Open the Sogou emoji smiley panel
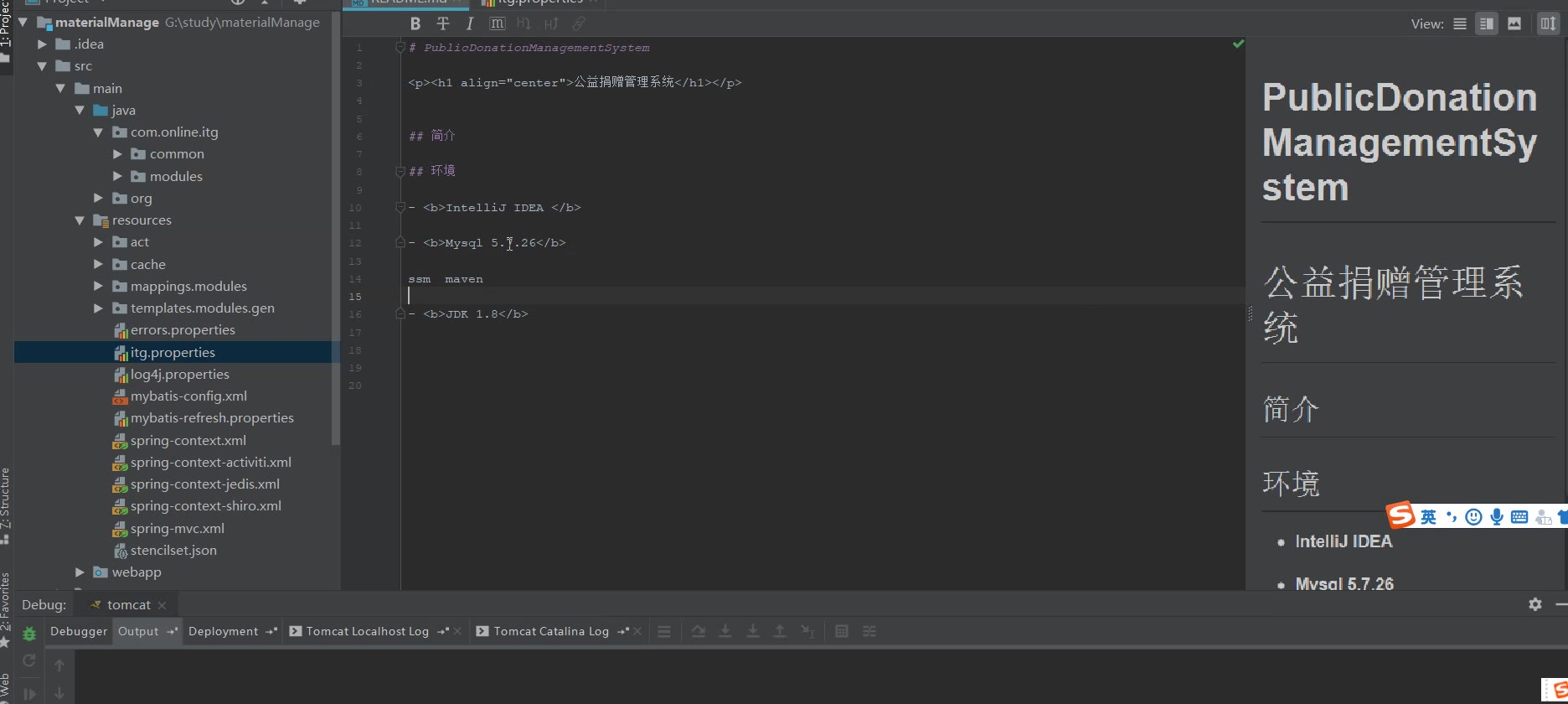This screenshot has width=1568, height=704. tap(1474, 517)
